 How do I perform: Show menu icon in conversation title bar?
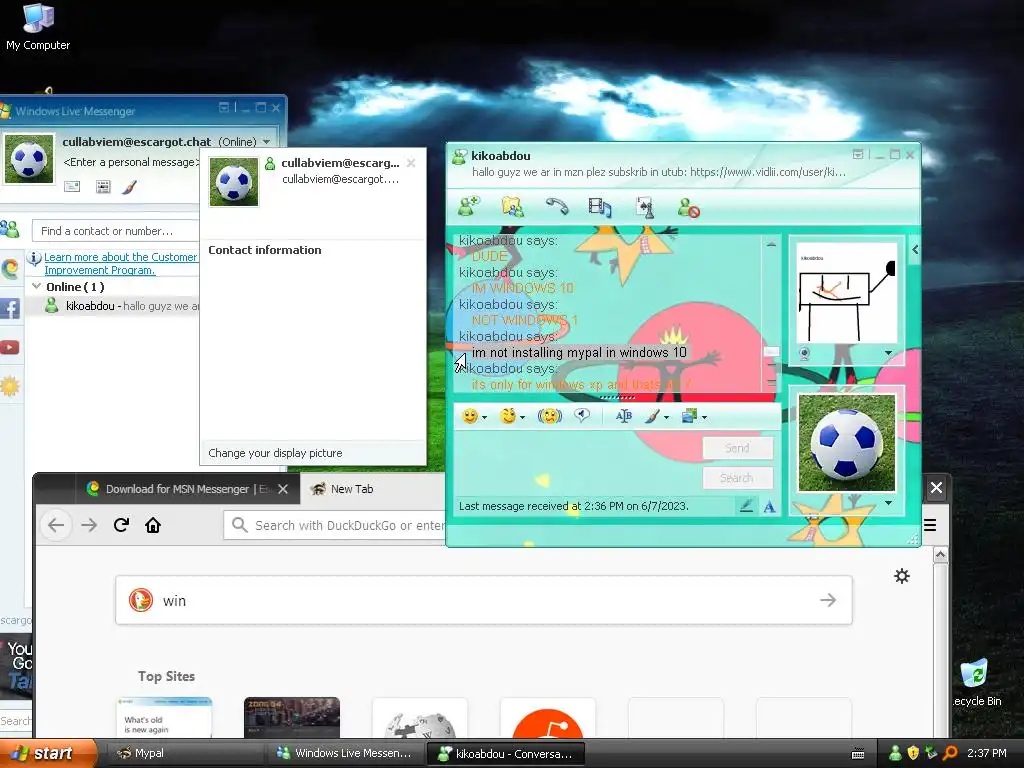click(857, 154)
